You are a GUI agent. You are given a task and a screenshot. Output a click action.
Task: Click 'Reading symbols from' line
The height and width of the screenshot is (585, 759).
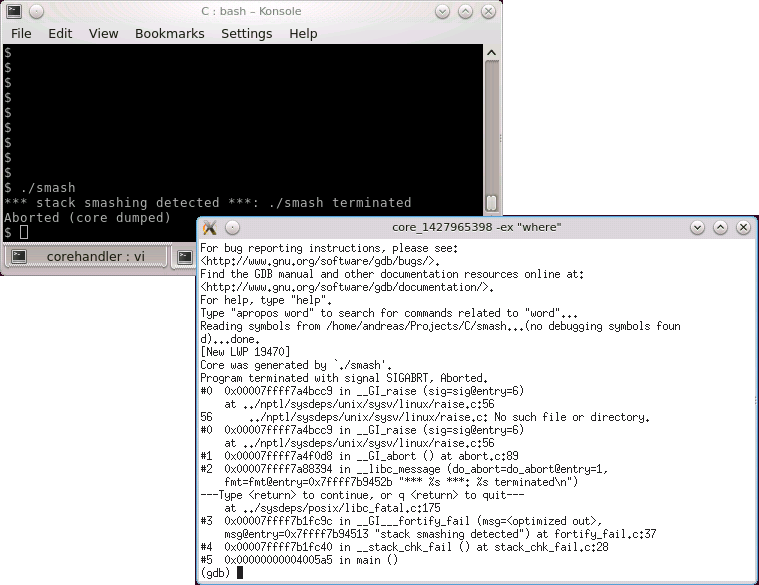(x=440, y=326)
